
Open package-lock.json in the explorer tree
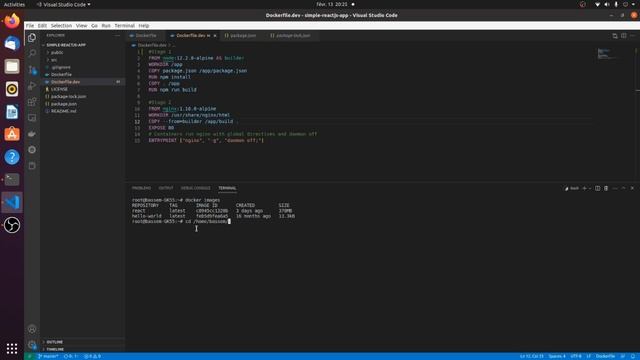click(68, 96)
